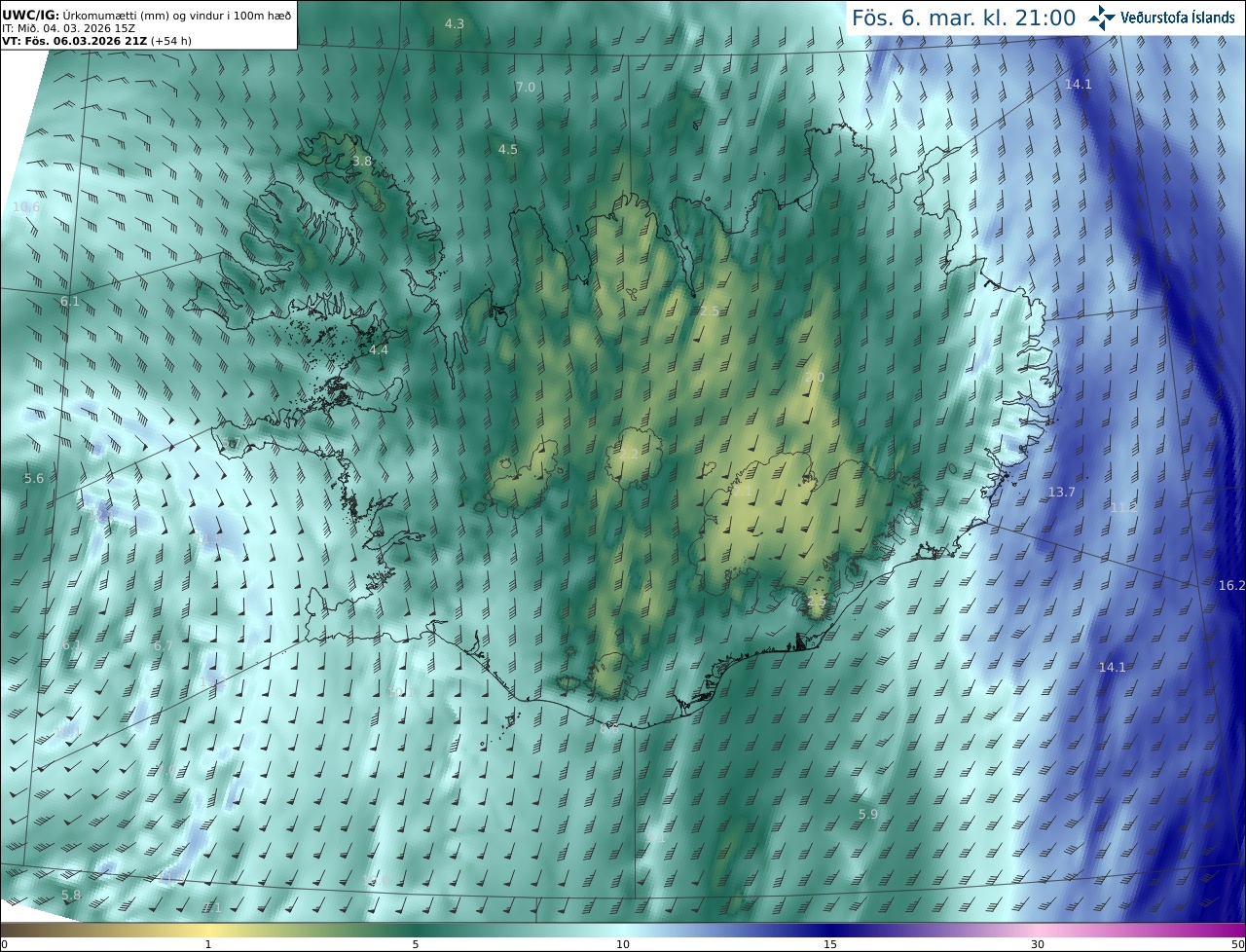Viewport: 1246px width, 952px height.
Task: Click the 0 tick on the color scale
Action: coord(4,944)
